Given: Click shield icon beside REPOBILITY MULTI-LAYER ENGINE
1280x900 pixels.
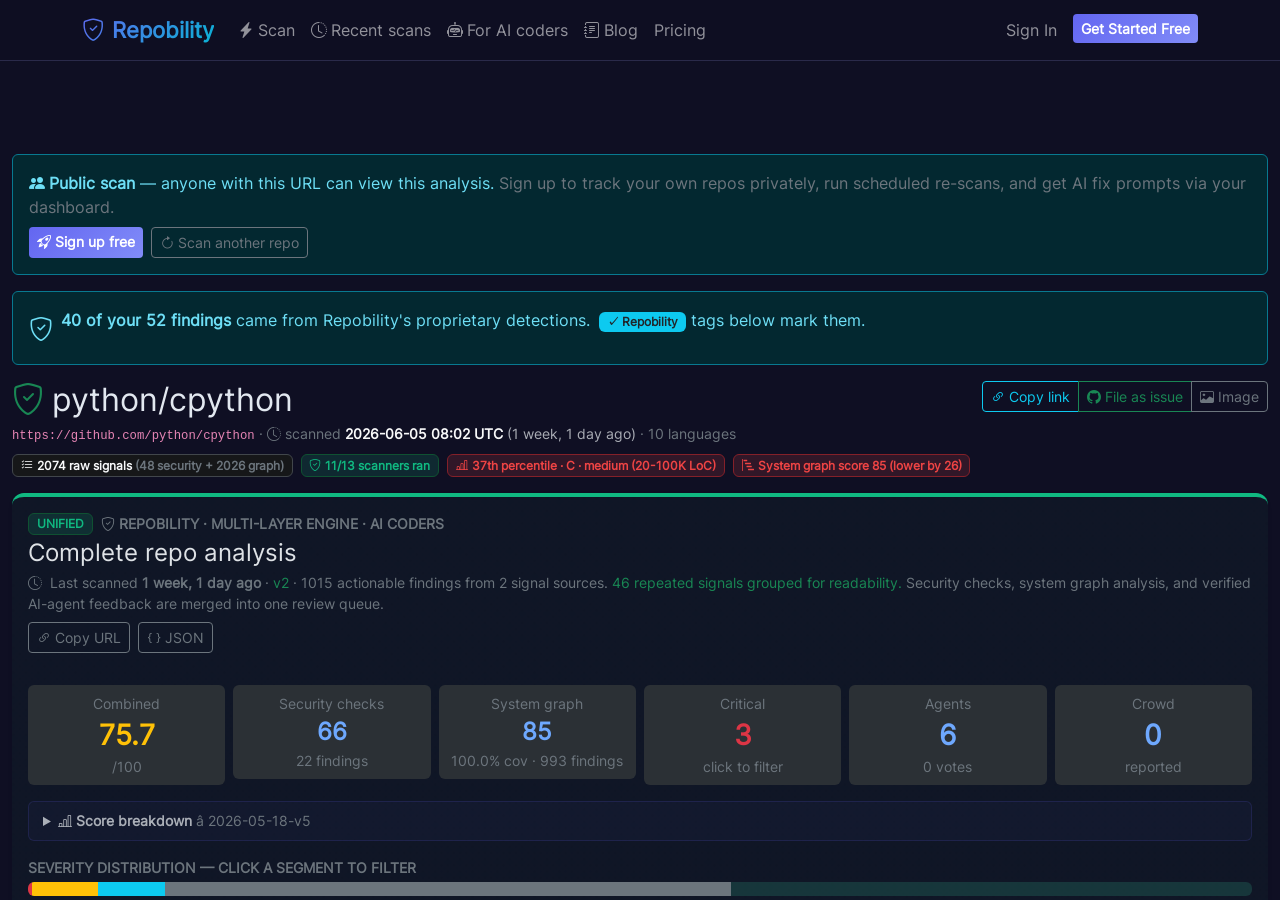Looking at the screenshot, I should (x=108, y=523).
